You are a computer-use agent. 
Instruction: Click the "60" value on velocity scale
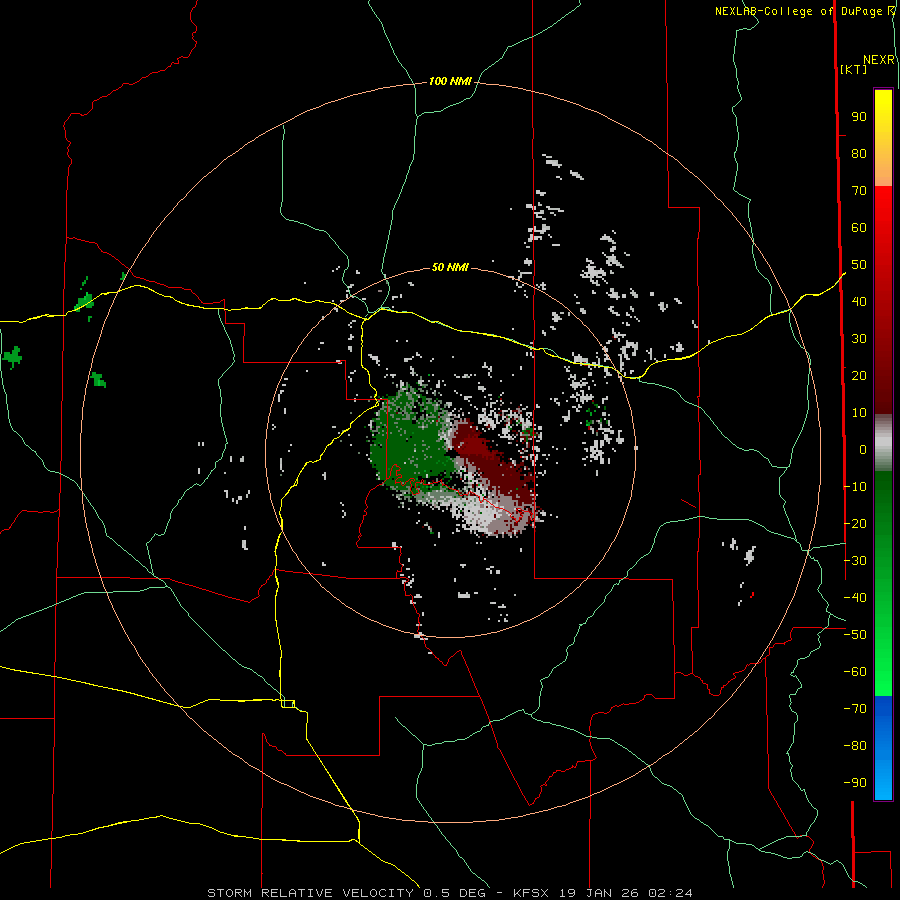pos(859,227)
